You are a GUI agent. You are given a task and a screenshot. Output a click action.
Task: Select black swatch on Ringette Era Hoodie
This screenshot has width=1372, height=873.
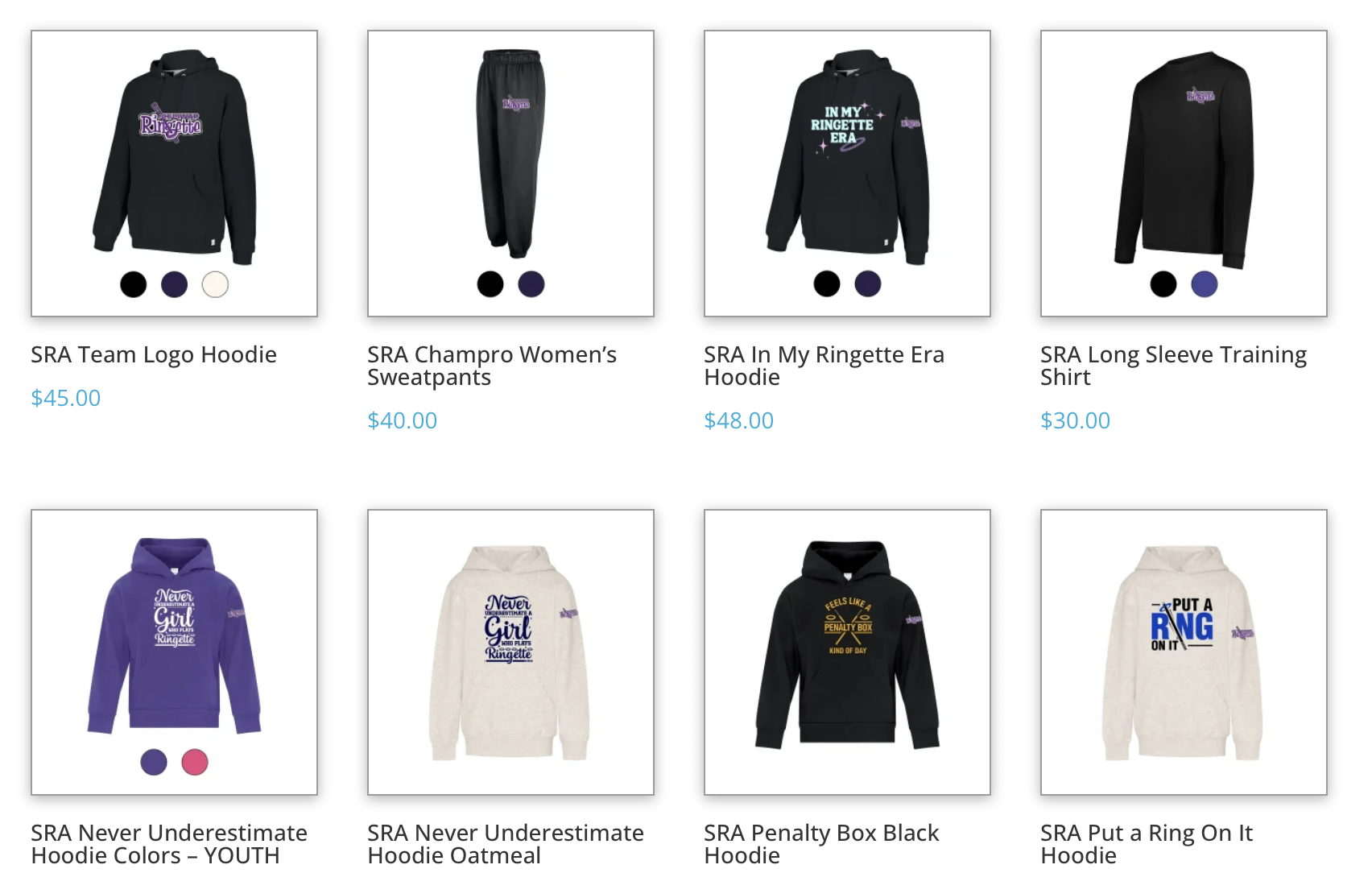(827, 284)
